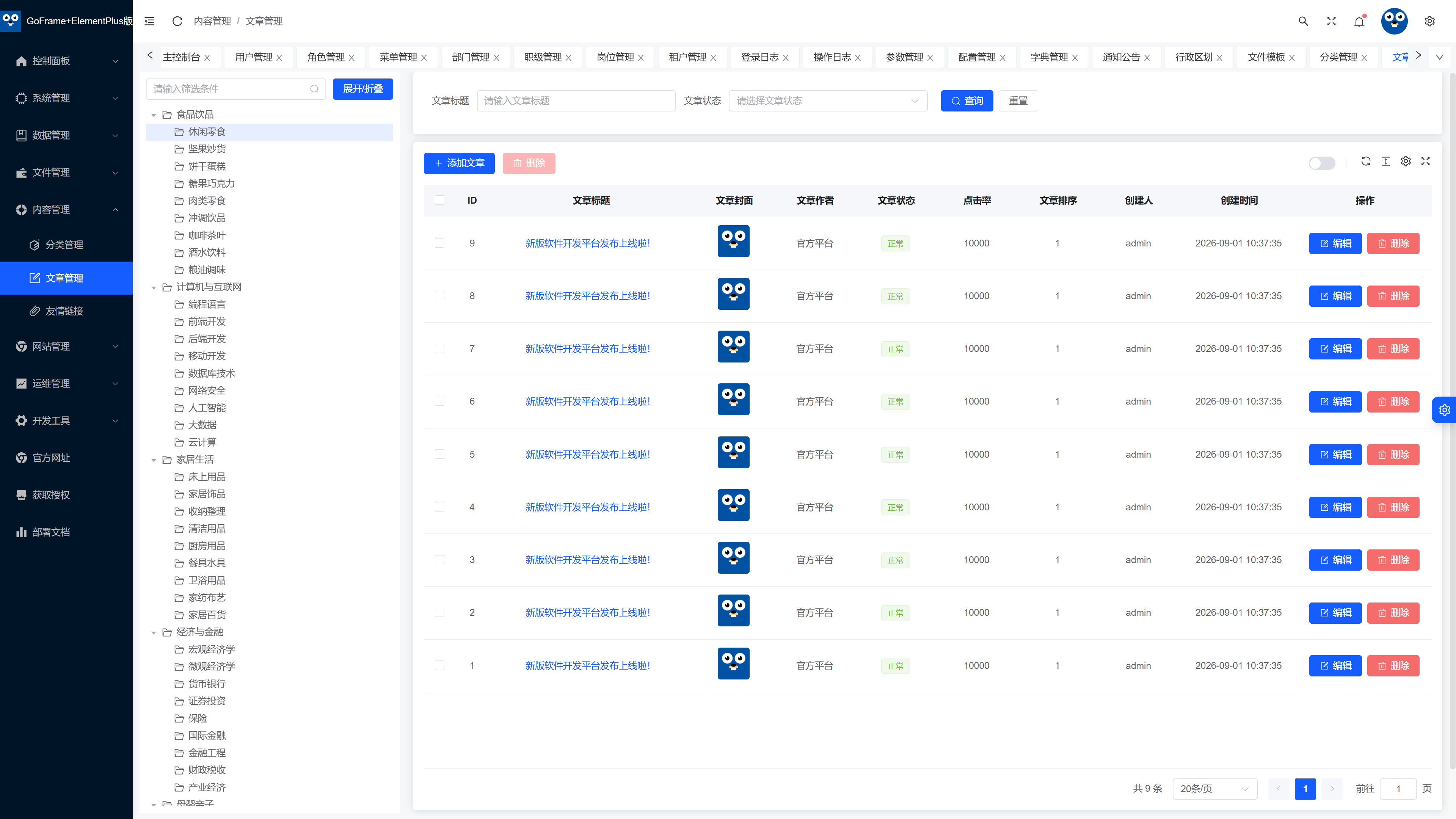
Task: Collapse the sidebar with the fold menu icon
Action: 149,21
